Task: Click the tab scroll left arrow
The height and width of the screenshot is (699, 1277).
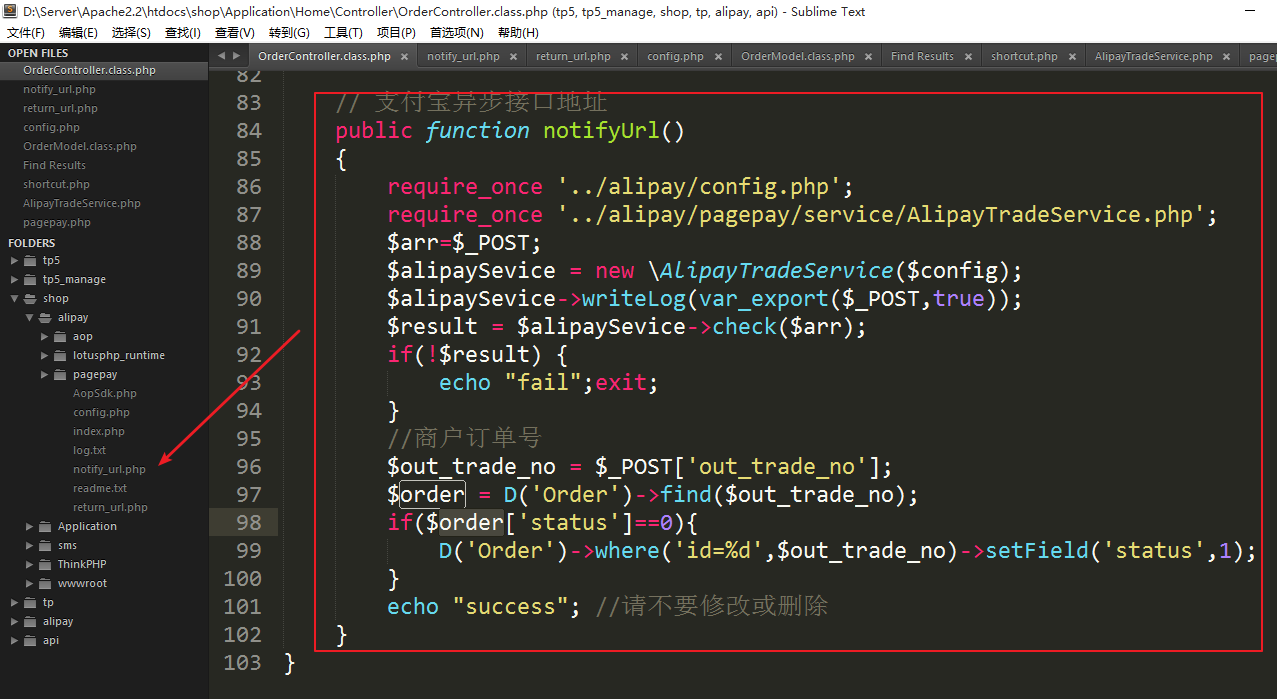Action: [222, 56]
